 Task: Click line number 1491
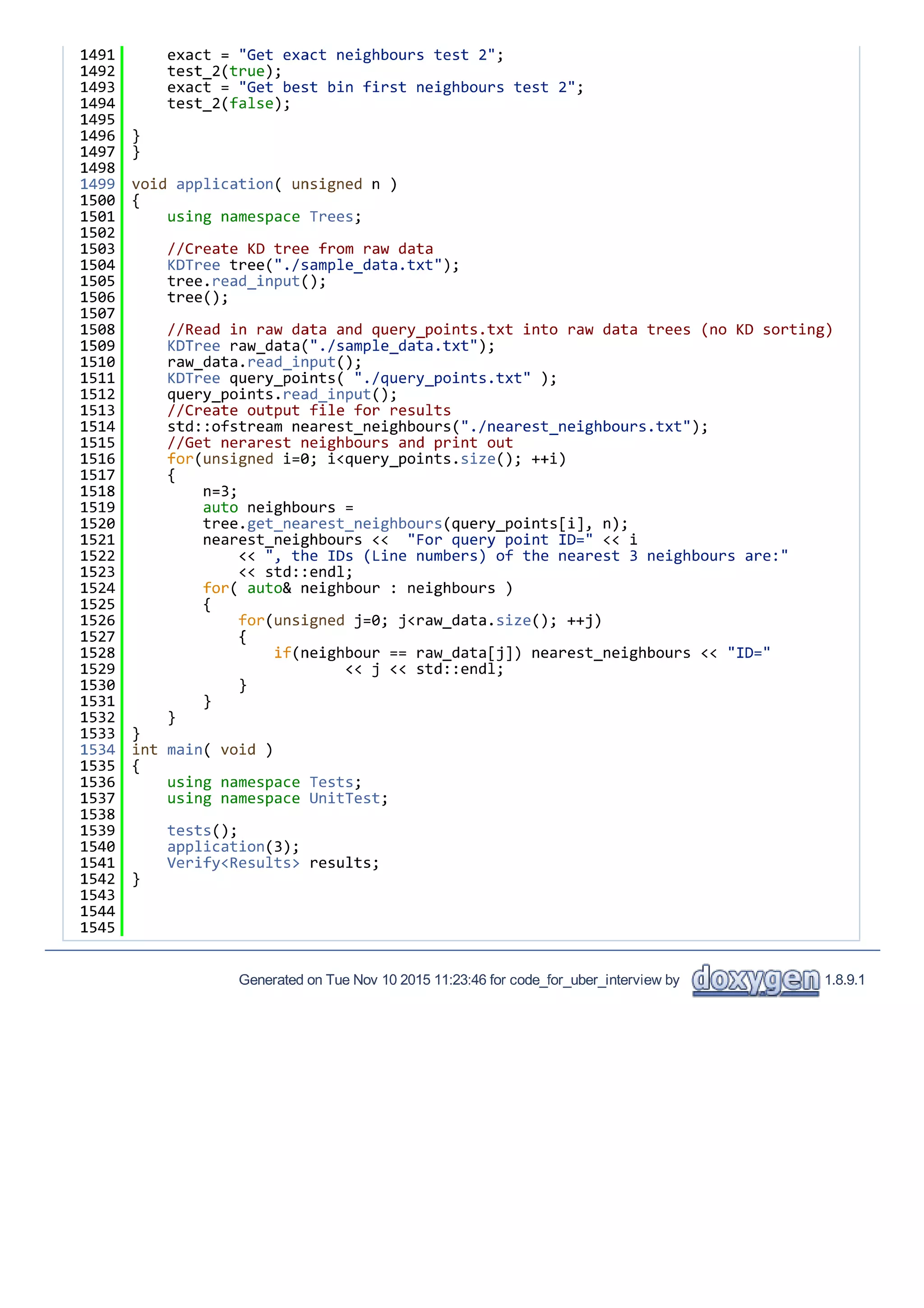point(97,55)
